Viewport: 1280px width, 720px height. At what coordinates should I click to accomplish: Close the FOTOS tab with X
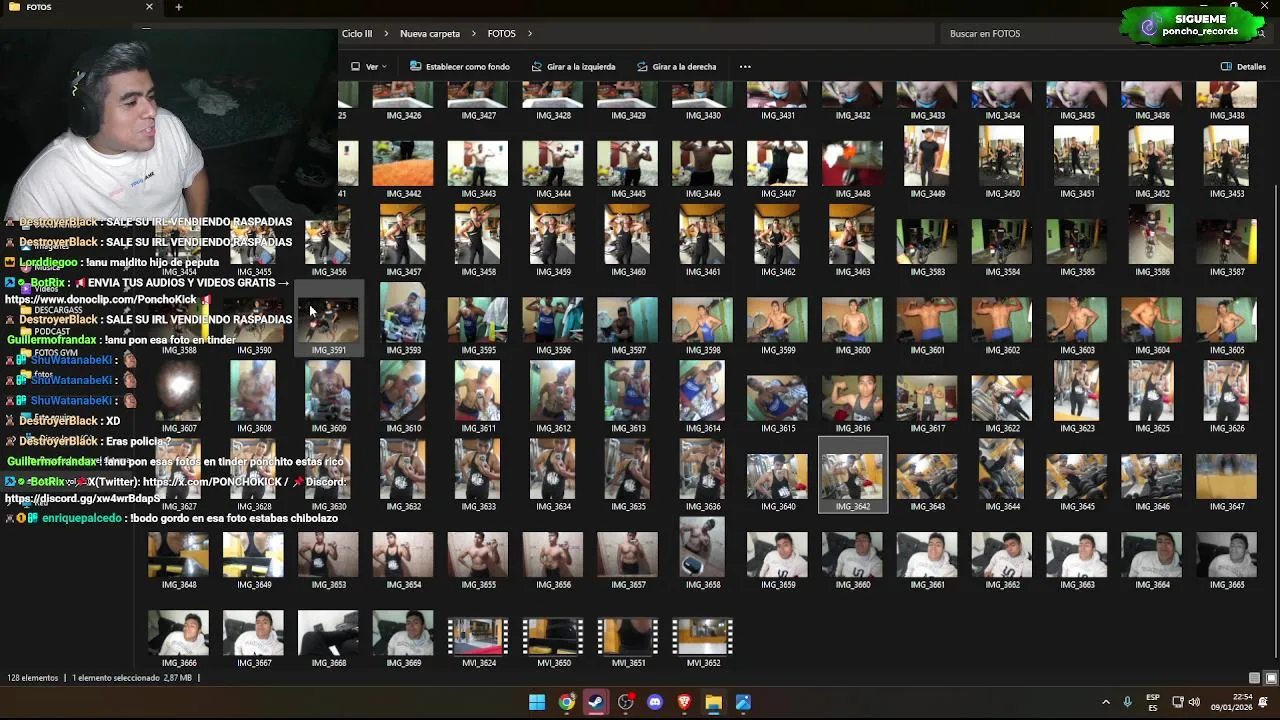[x=149, y=7]
